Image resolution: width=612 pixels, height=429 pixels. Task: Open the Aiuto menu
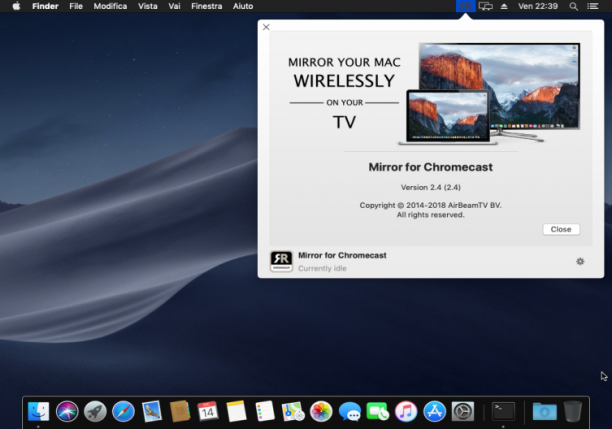pos(243,6)
